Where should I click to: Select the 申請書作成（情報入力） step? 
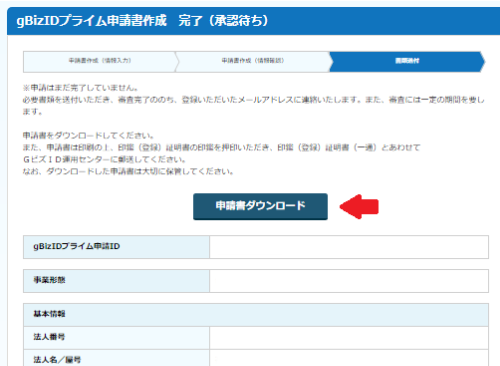100,62
